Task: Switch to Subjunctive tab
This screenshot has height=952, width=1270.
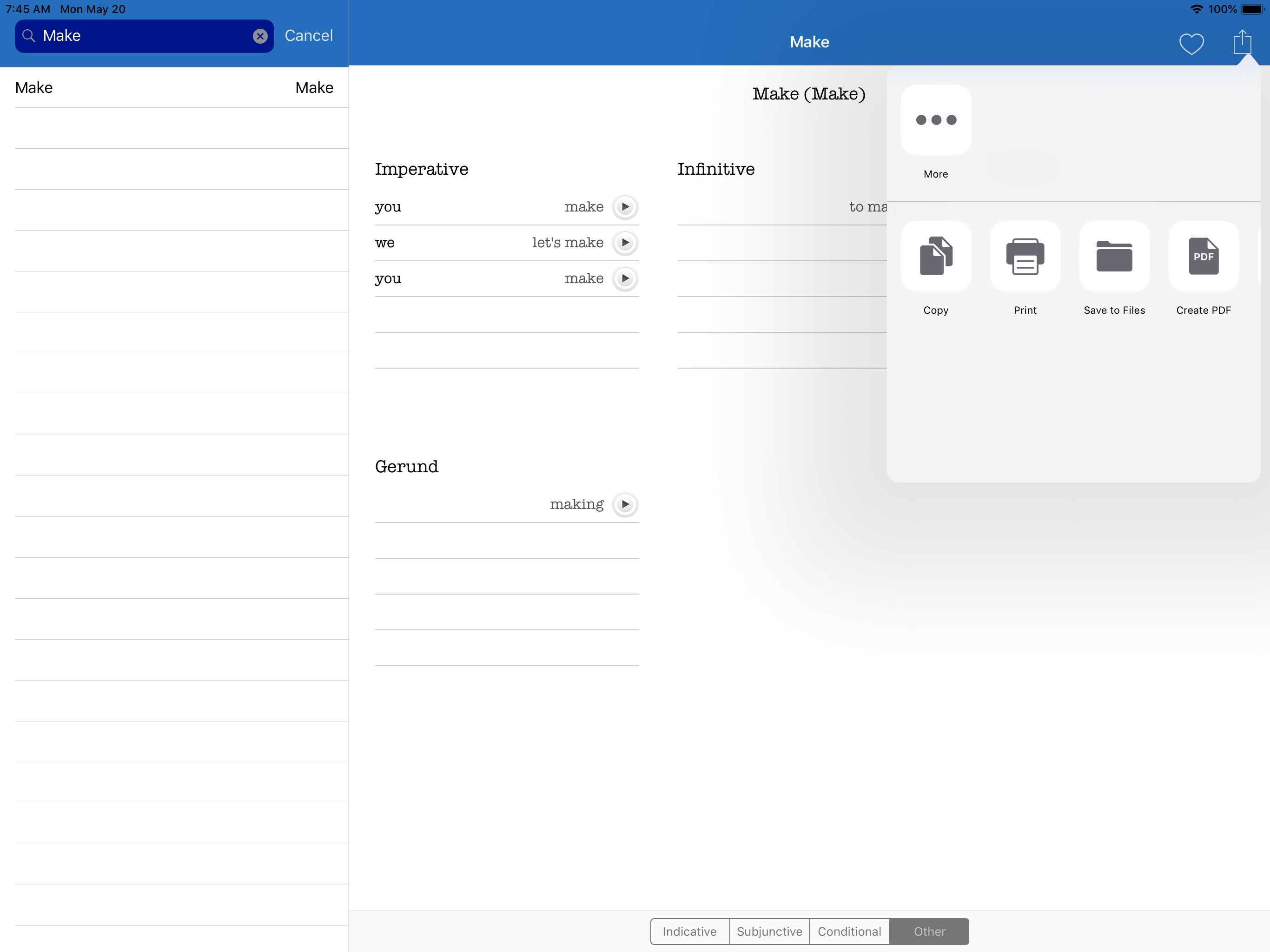Action: (769, 932)
